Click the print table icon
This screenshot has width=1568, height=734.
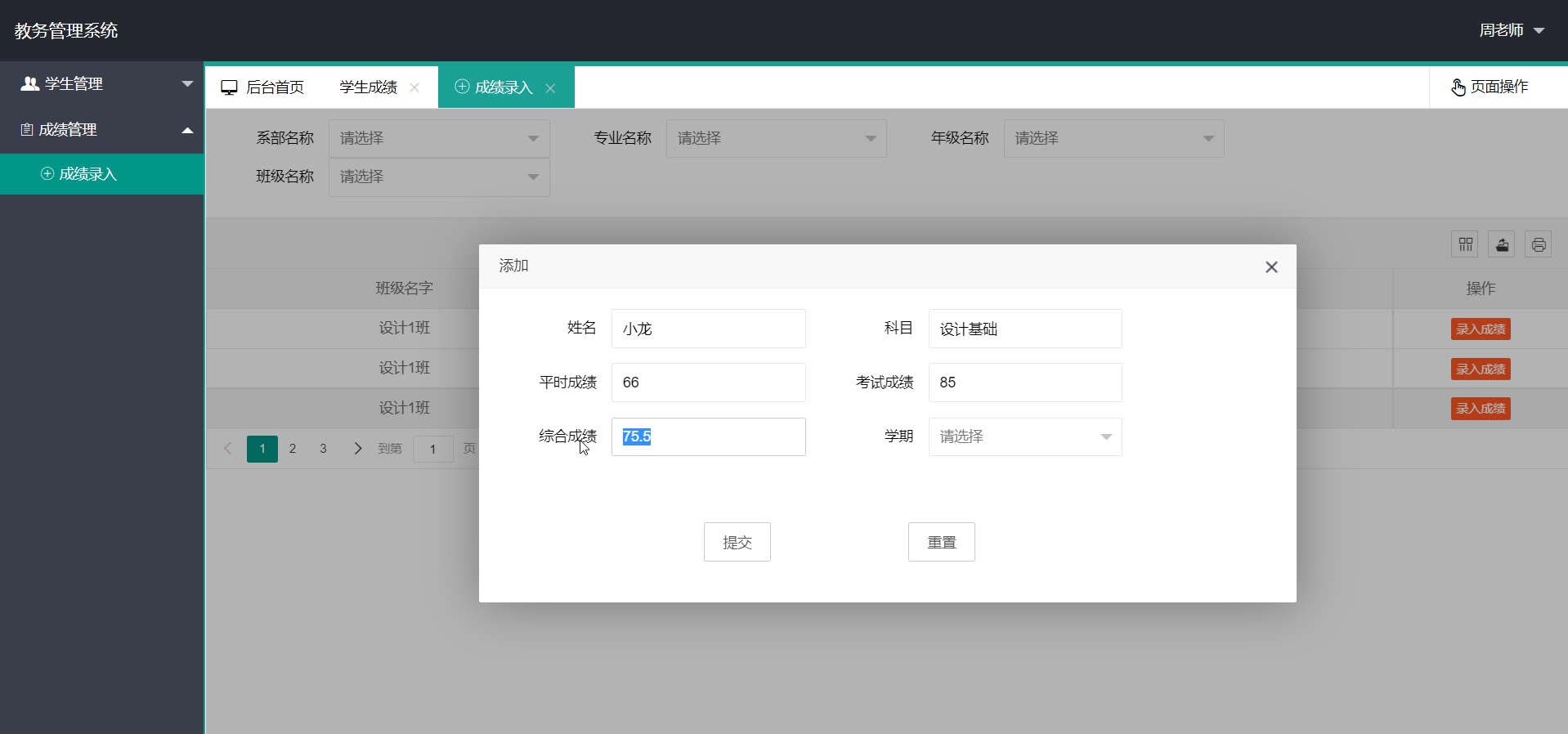tap(1539, 244)
